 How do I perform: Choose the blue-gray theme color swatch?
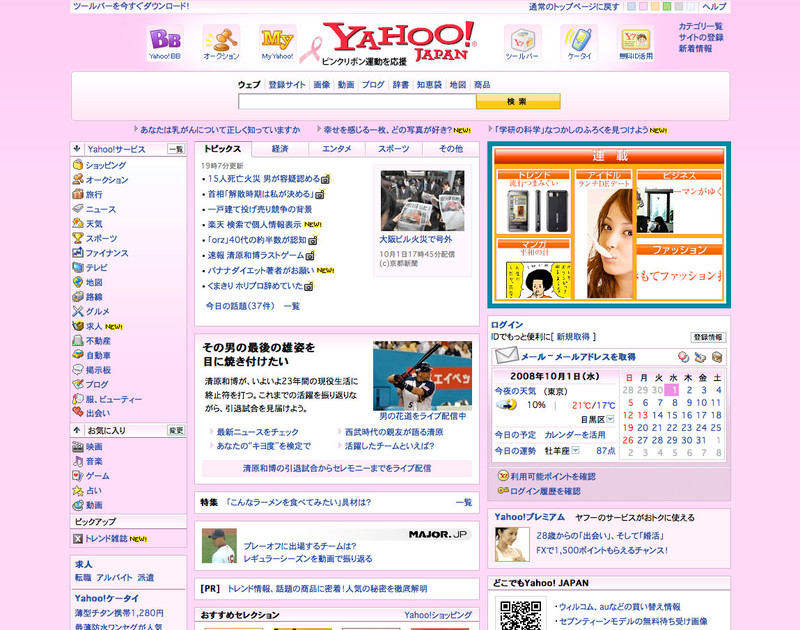632,7
